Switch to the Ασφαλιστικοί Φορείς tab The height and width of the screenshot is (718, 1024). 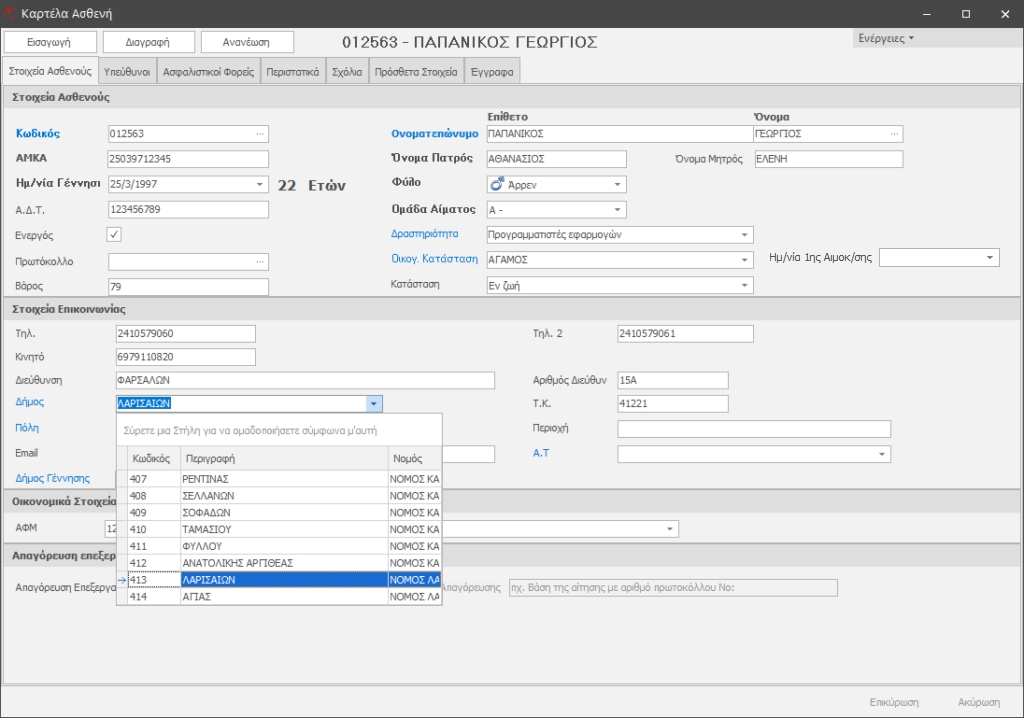208,72
